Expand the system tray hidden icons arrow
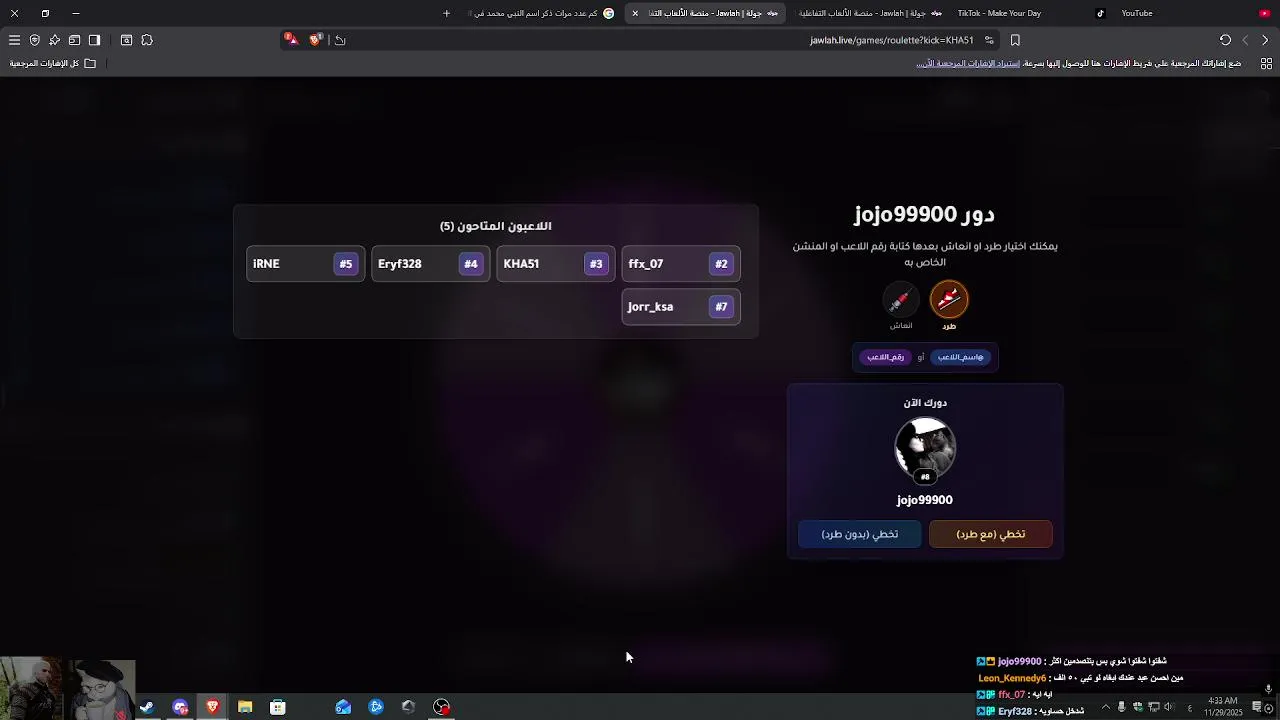Viewport: 1280px width, 720px height. 1105,707
